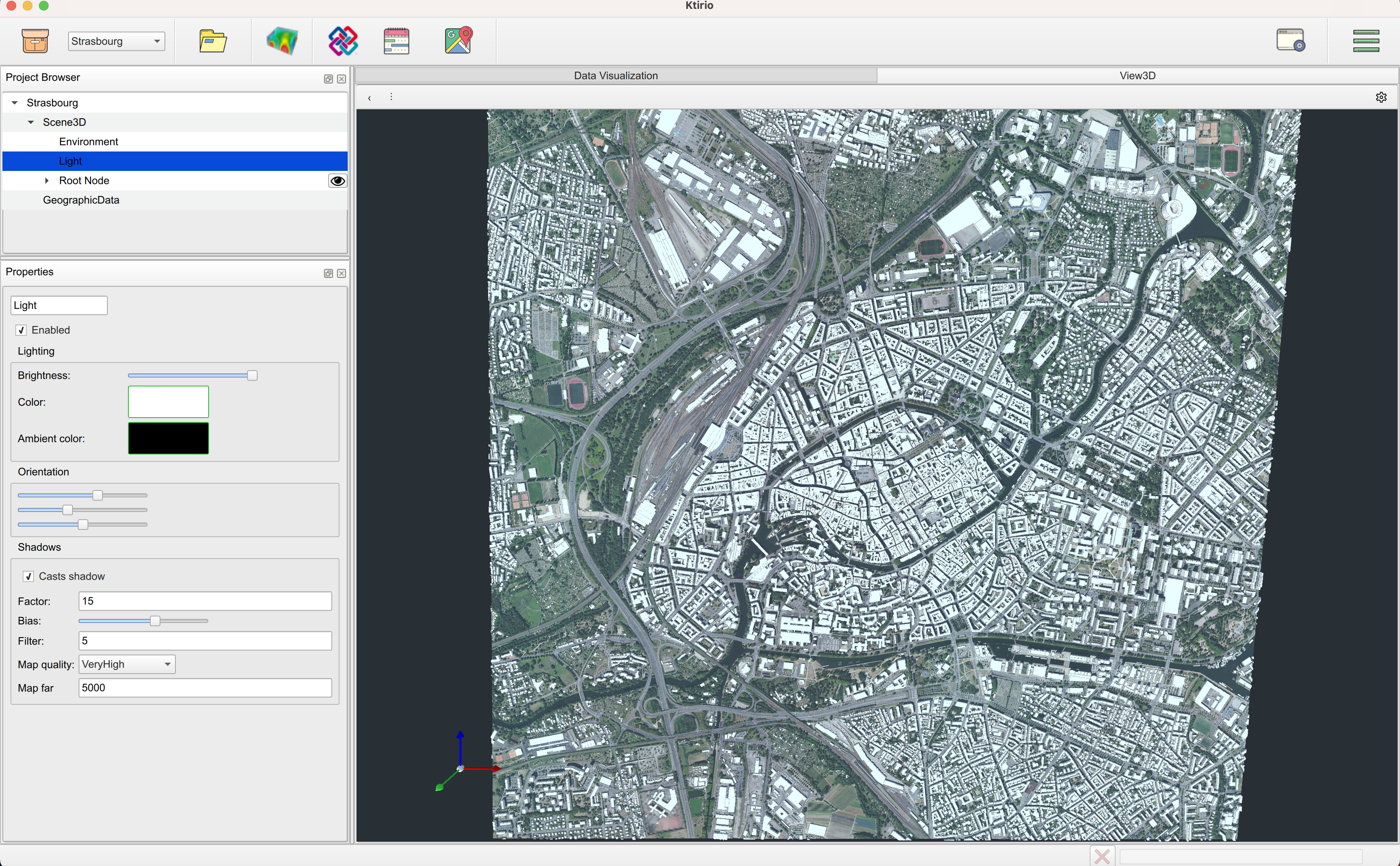Close the Properties panel

tap(341, 274)
